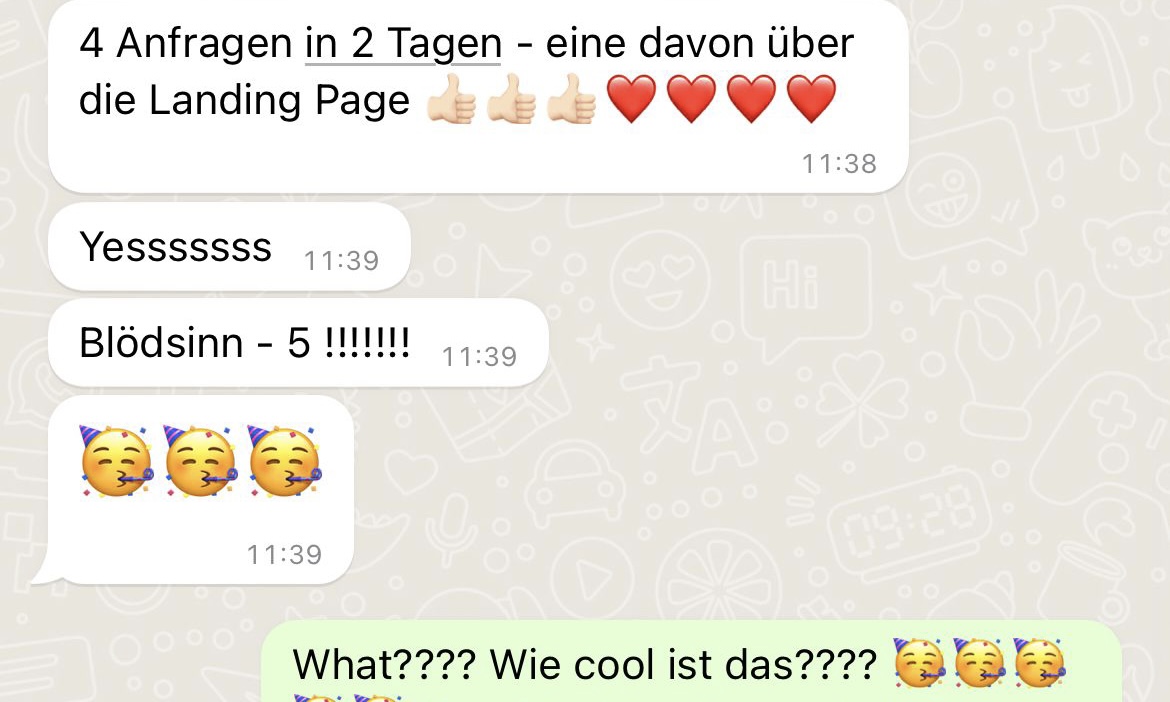This screenshot has height=702, width=1170.
Task: Tap the first red heart emoji
Action: (631, 98)
